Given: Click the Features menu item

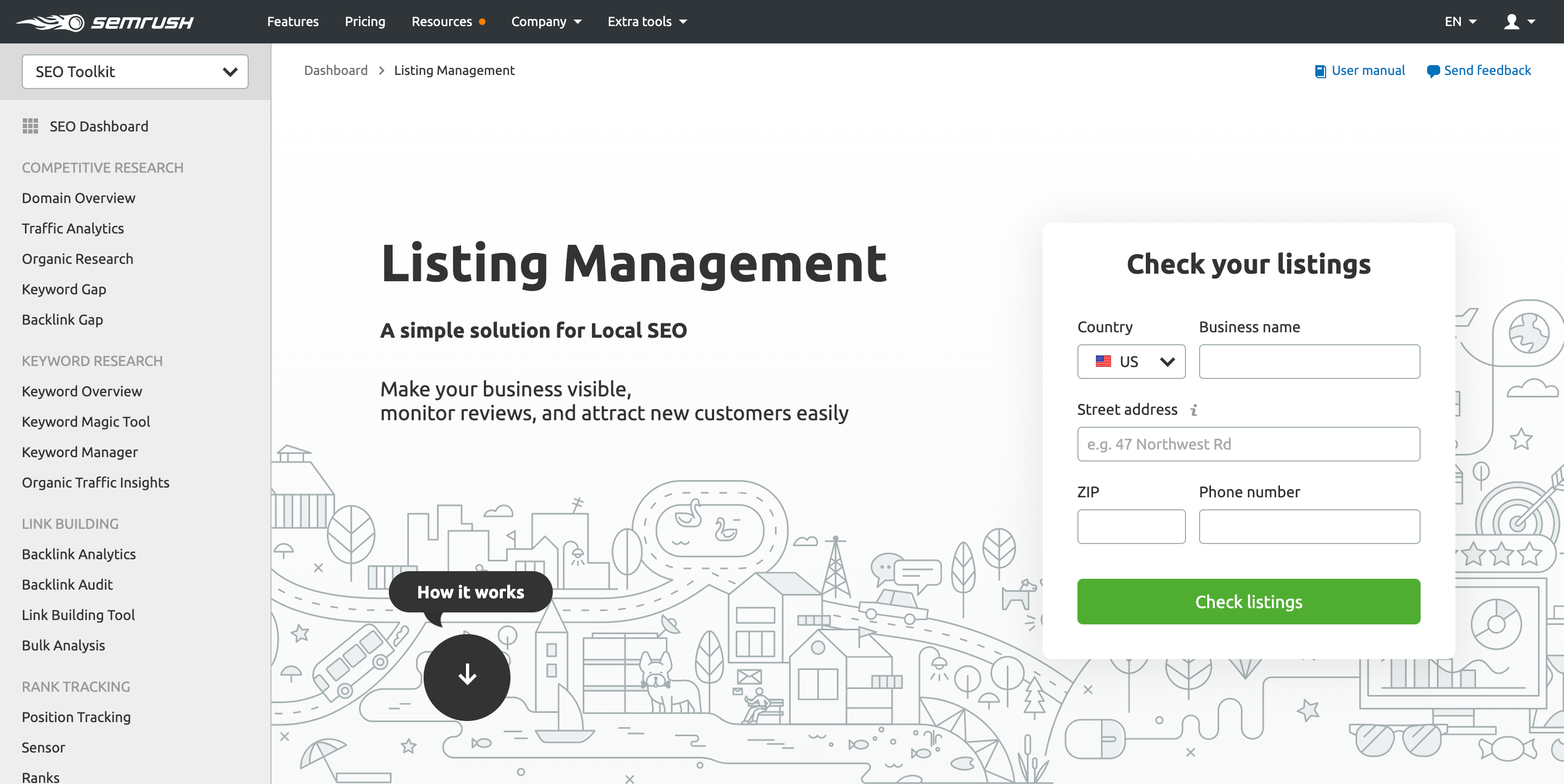Looking at the screenshot, I should click(x=293, y=21).
